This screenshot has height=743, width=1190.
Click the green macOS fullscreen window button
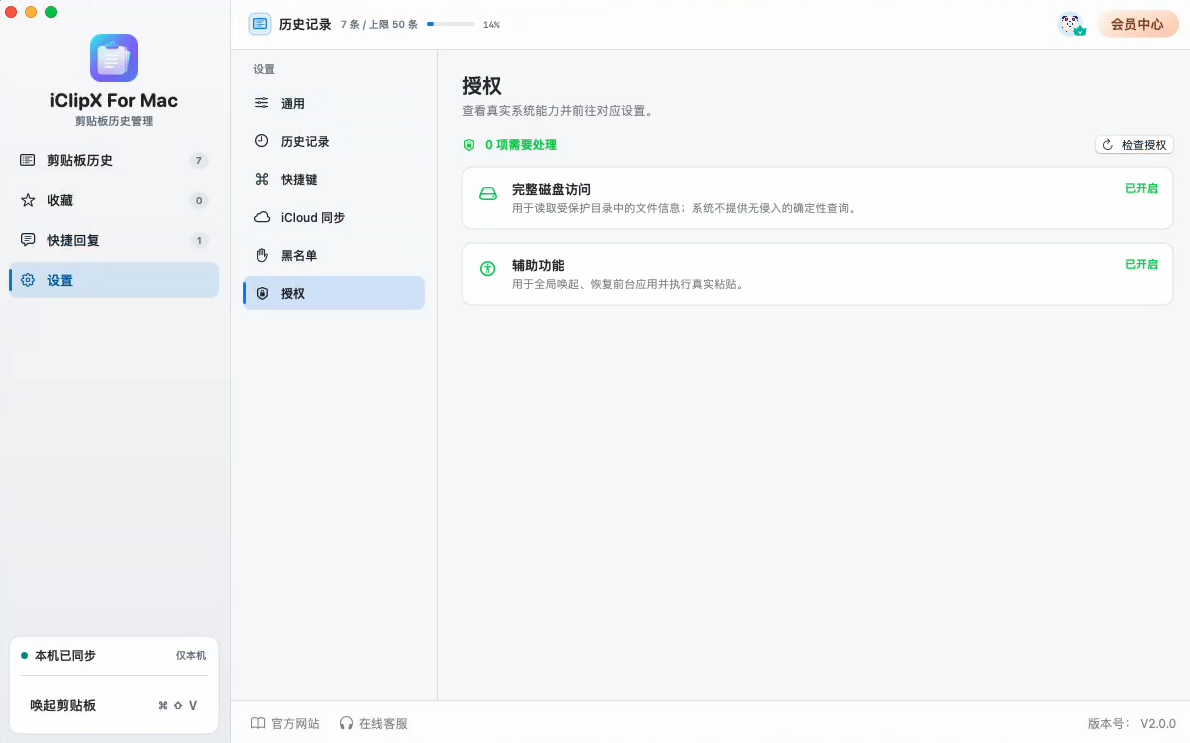pyautogui.click(x=51, y=12)
